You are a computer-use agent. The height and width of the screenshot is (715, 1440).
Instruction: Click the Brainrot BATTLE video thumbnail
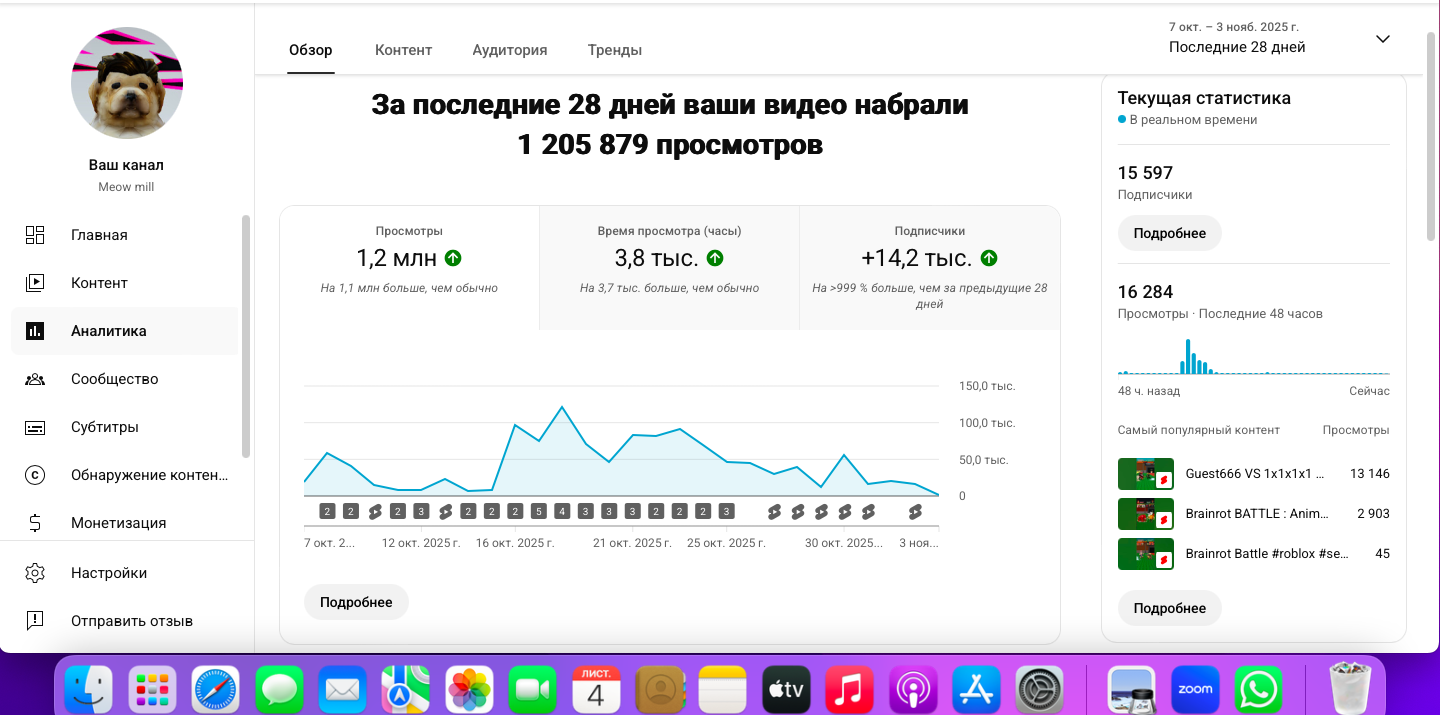click(x=1145, y=513)
